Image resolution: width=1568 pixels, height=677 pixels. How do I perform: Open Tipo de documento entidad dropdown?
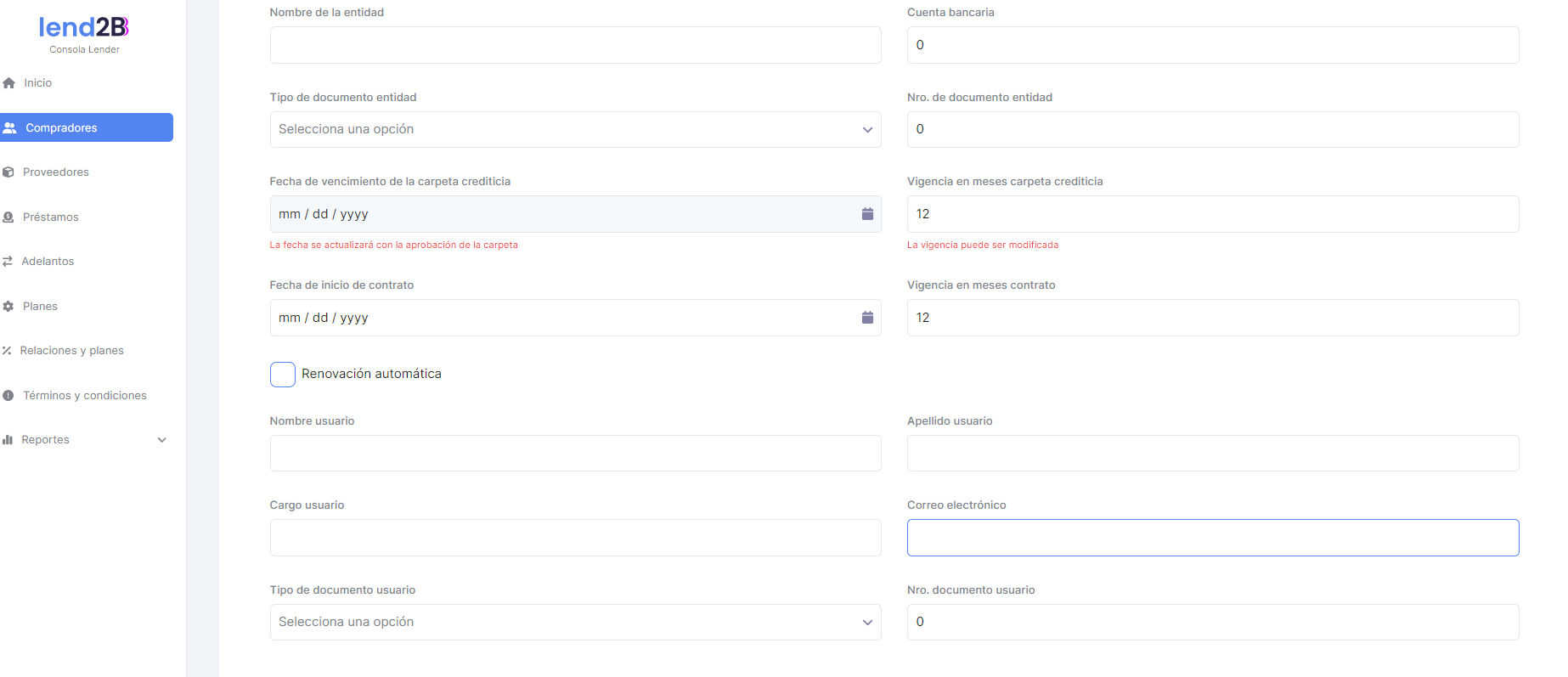point(575,130)
